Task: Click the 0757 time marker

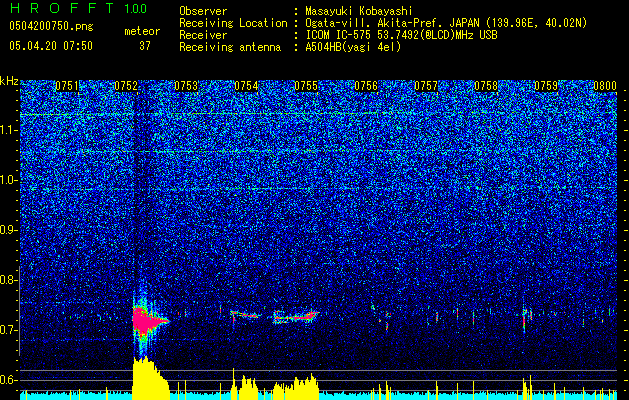Action: [x=426, y=86]
